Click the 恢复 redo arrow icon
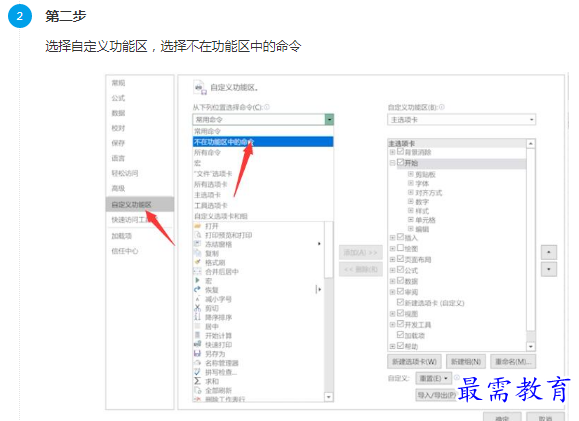Image resolution: width=579 pixels, height=421 pixels. click(198, 290)
